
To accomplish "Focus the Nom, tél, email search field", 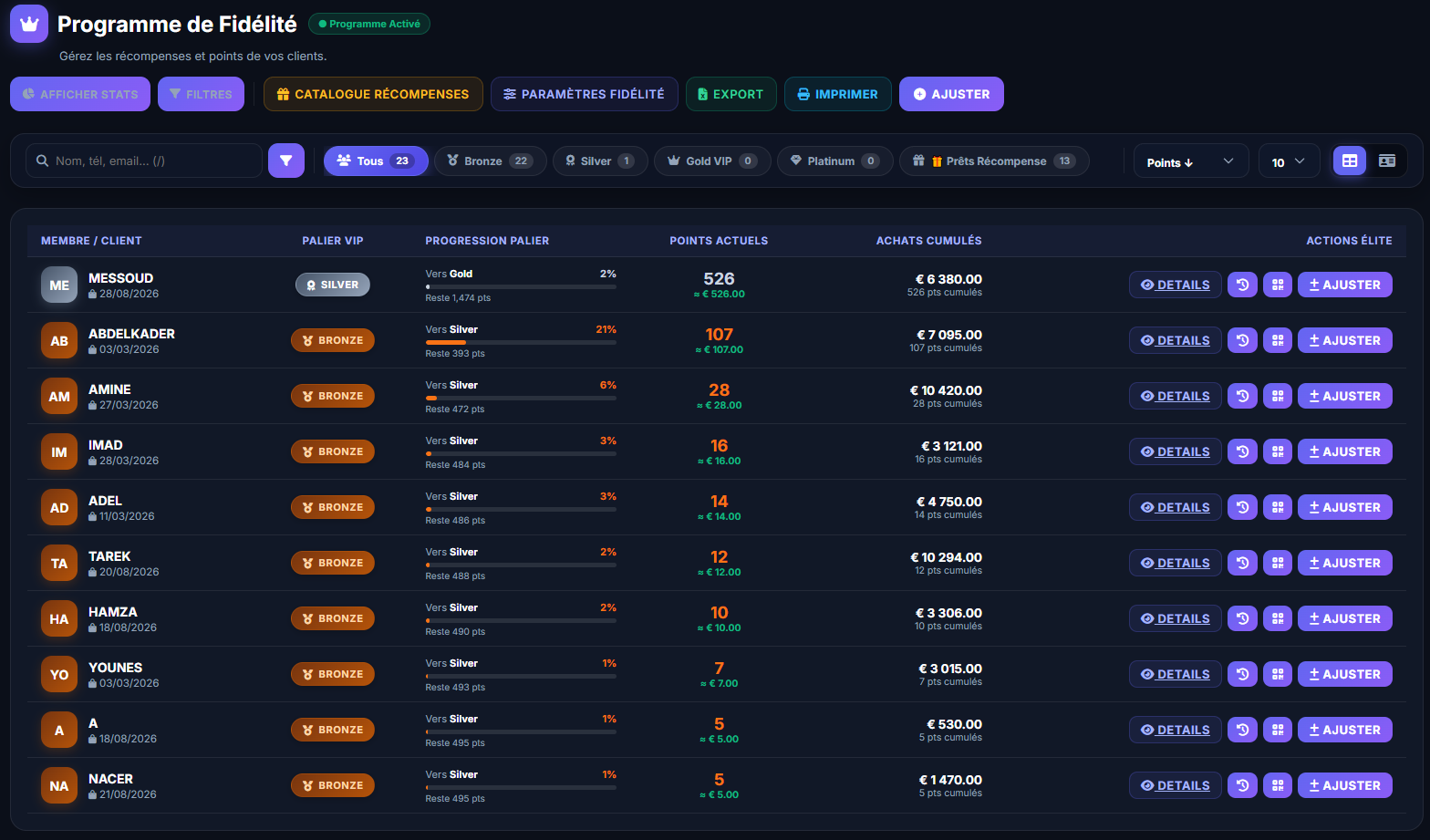I will coord(144,161).
